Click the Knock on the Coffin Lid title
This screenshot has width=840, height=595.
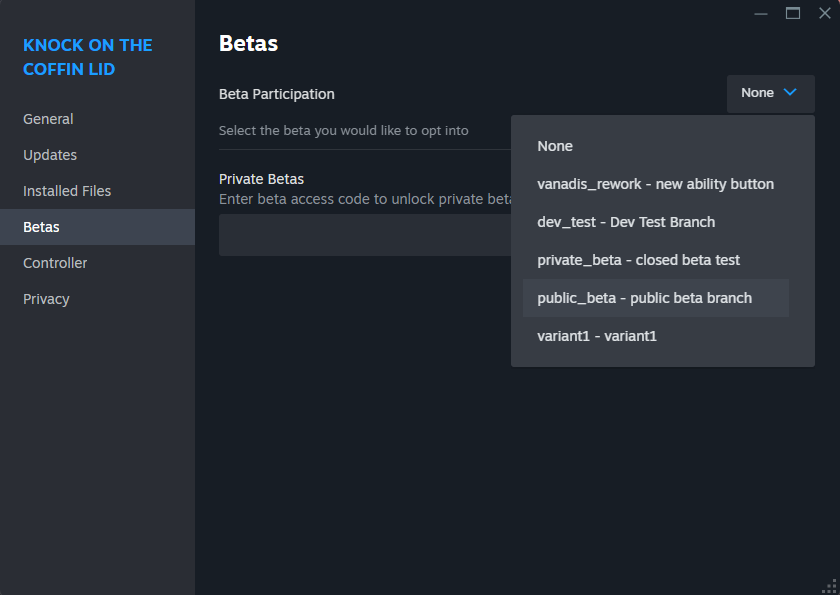pyautogui.click(x=88, y=57)
